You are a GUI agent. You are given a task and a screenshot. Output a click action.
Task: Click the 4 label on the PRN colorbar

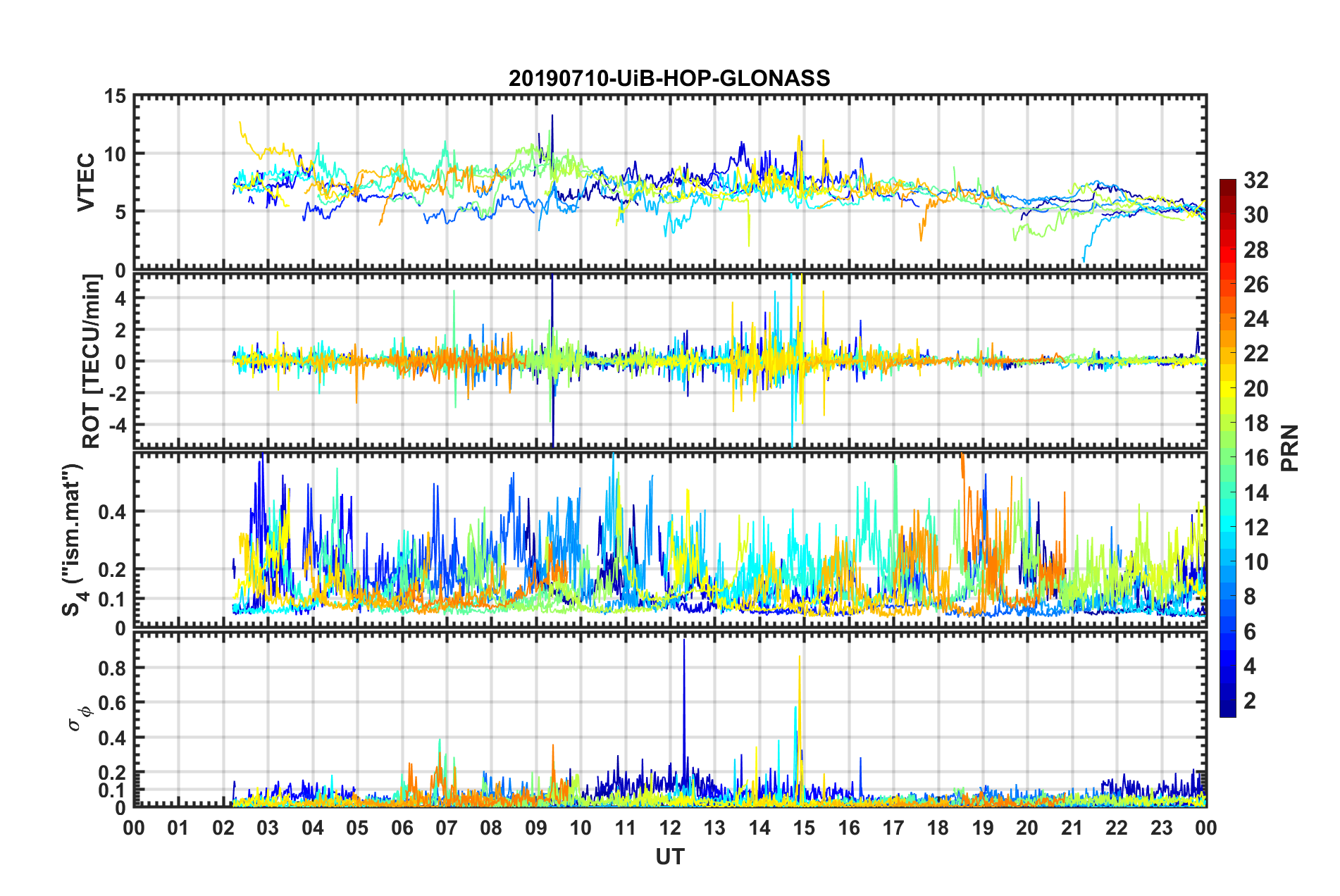[x=1250, y=666]
